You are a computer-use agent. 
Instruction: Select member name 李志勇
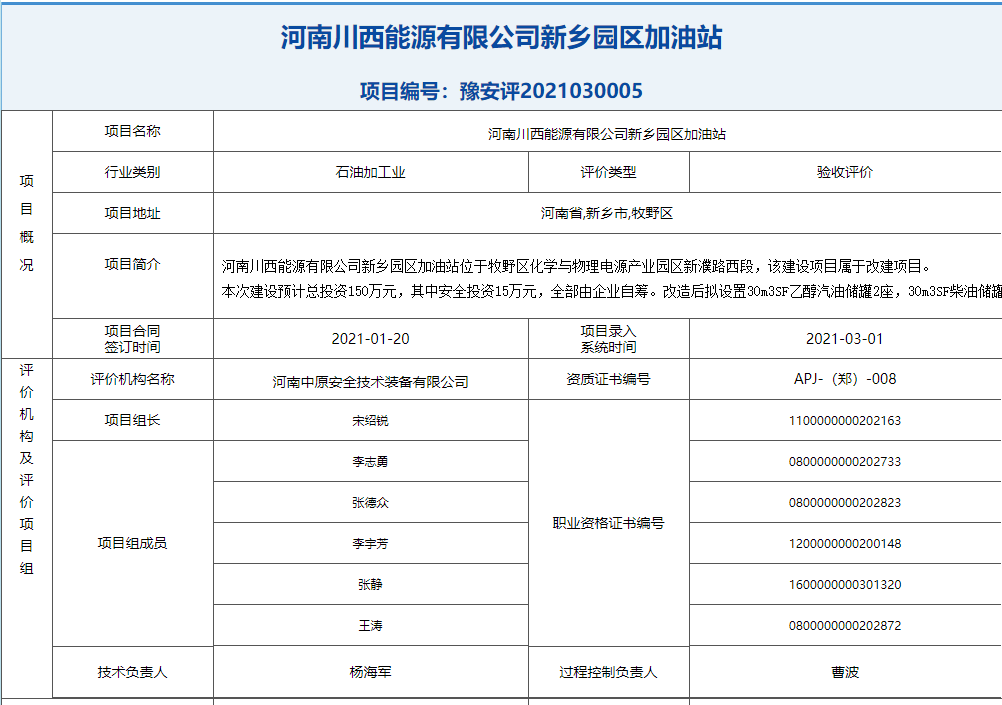(x=371, y=461)
